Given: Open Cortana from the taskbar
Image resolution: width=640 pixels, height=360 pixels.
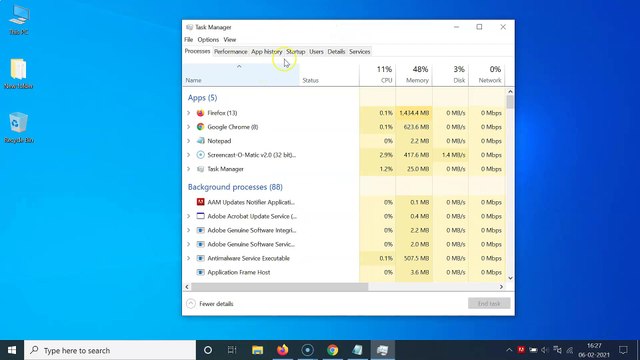Looking at the screenshot, I should pyautogui.click(x=208, y=350).
